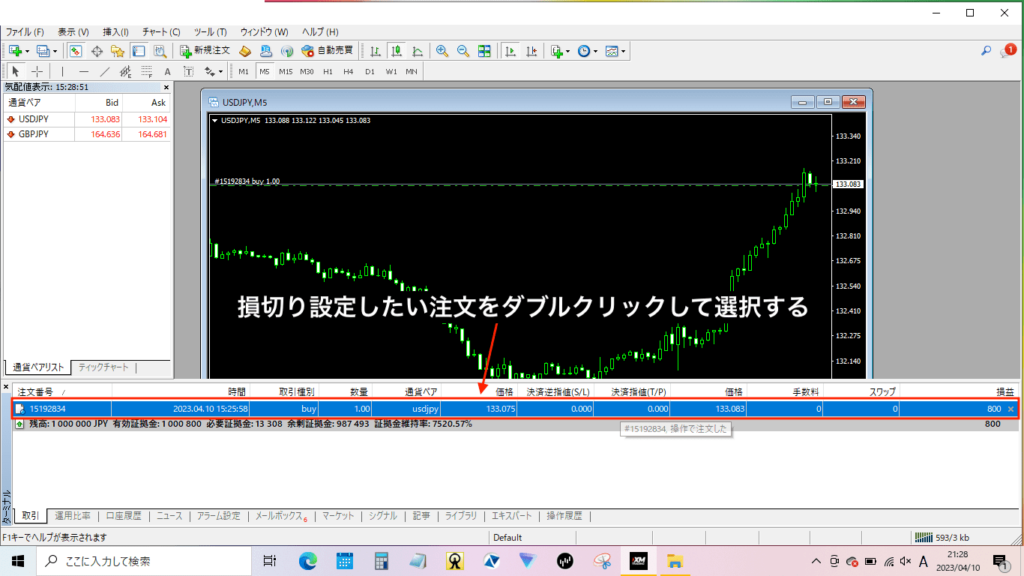Switch chart to line chart style
This screenshot has height=576, width=1024.
tap(417, 51)
